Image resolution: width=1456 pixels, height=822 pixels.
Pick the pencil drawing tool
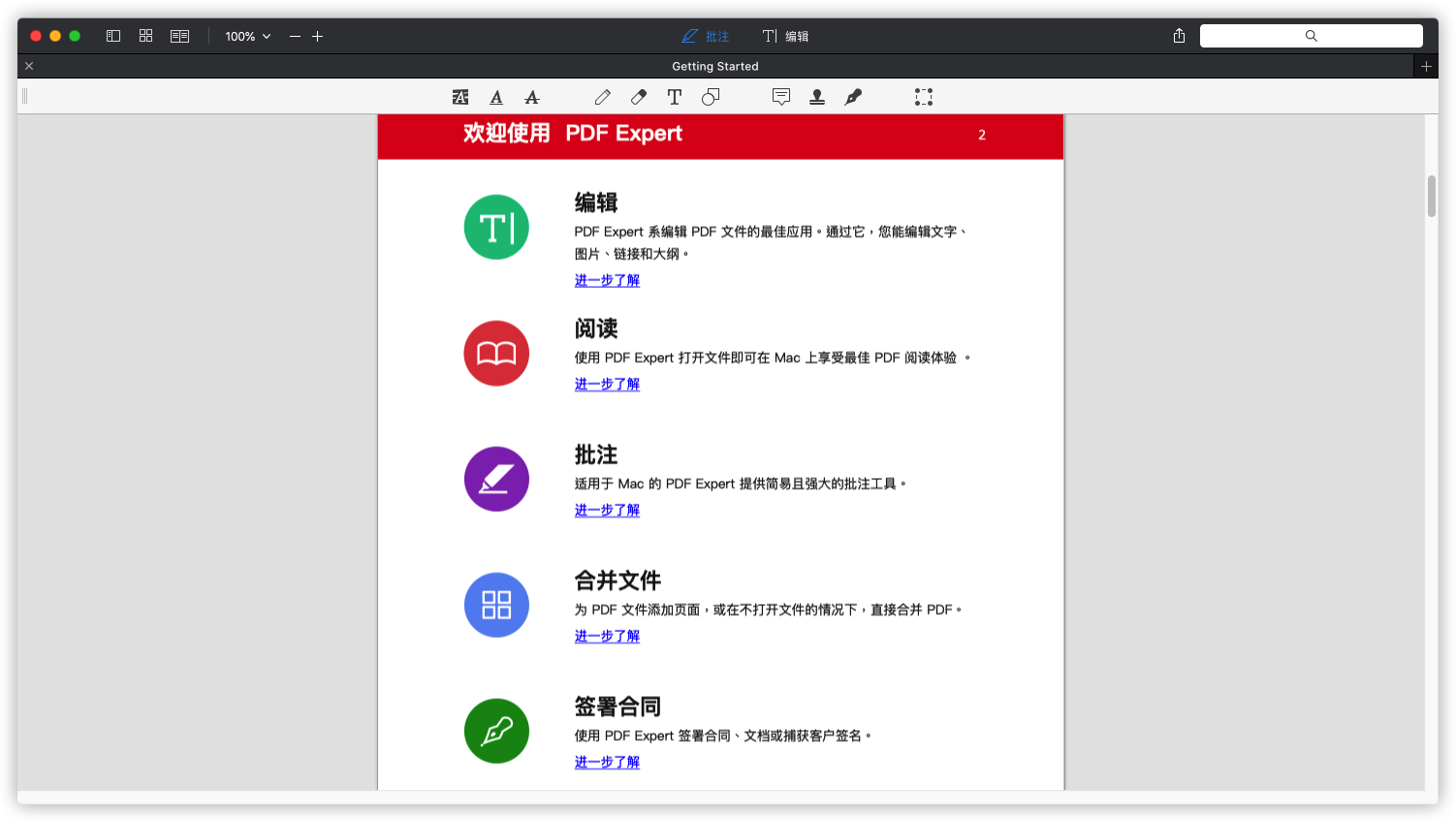click(x=602, y=97)
